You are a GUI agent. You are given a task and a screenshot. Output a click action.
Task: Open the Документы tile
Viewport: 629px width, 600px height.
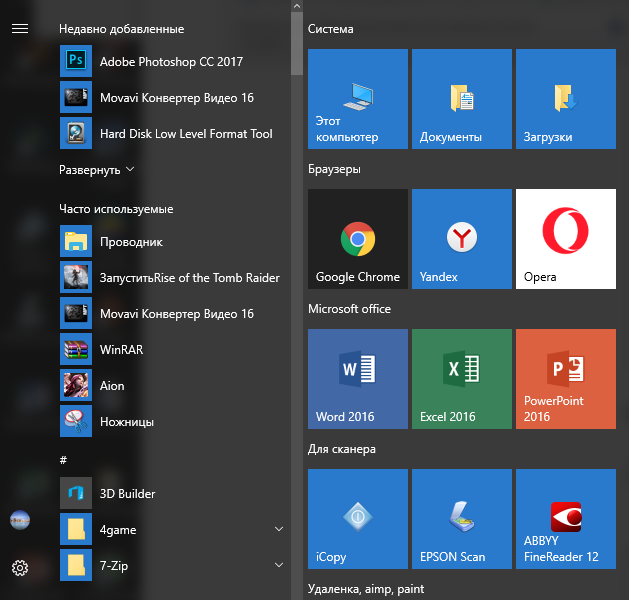tap(462, 99)
